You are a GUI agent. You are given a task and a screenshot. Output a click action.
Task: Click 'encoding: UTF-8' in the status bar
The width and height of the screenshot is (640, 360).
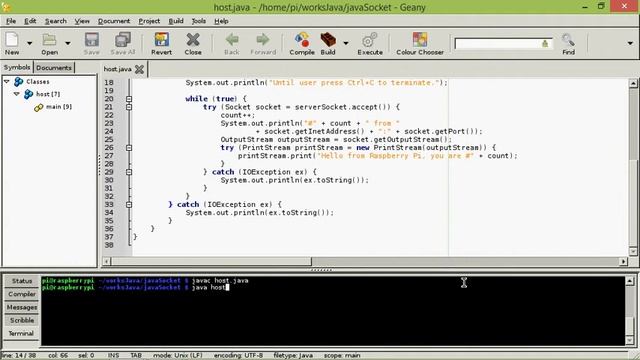[239, 356]
